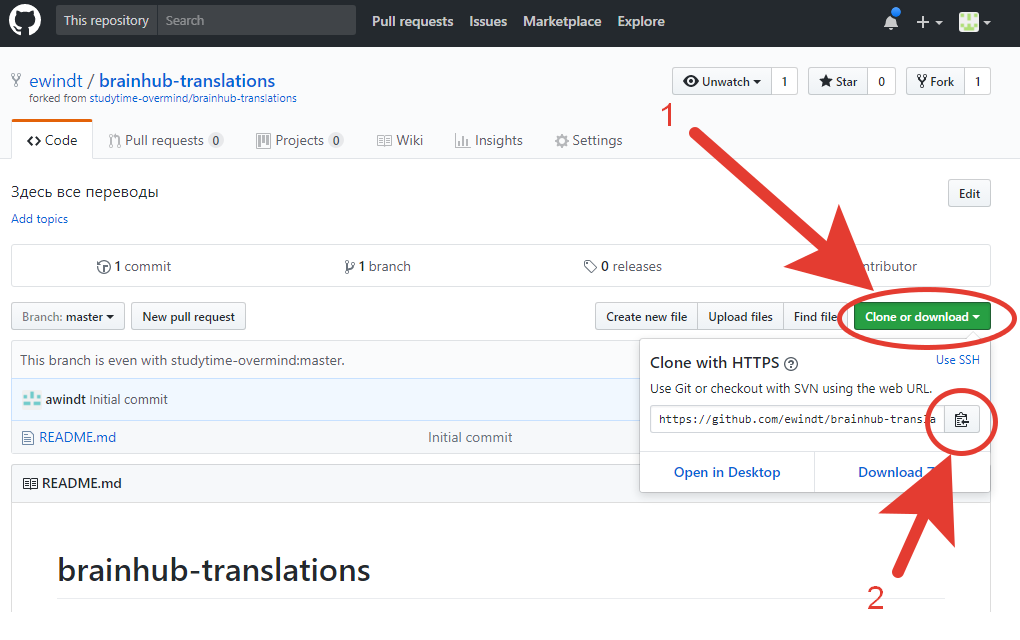The image size is (1020, 640).
Task: Select 'This branch is even with studytime-overmind:master.' text
Action: point(182,360)
